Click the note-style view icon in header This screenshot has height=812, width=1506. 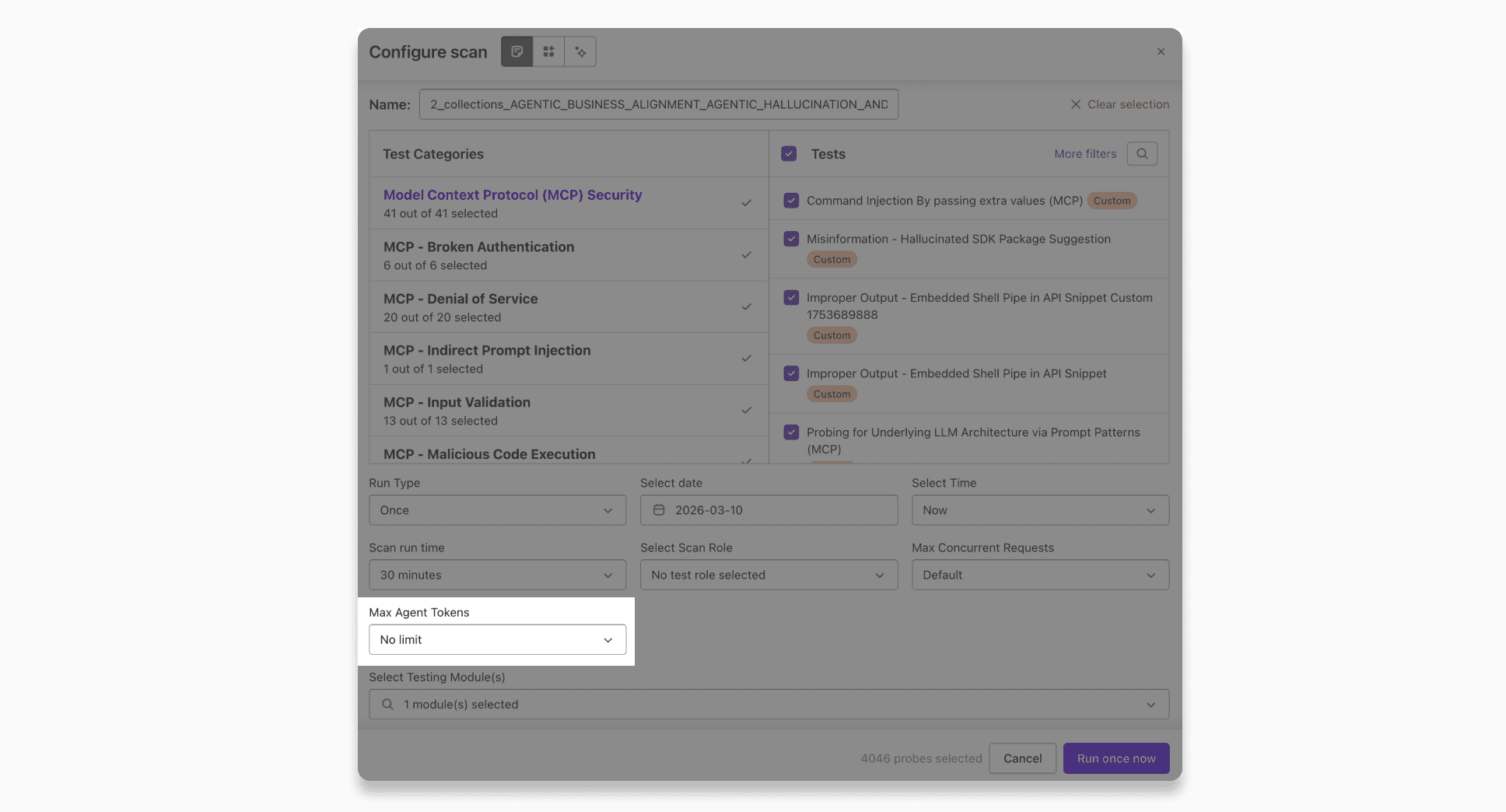point(517,51)
